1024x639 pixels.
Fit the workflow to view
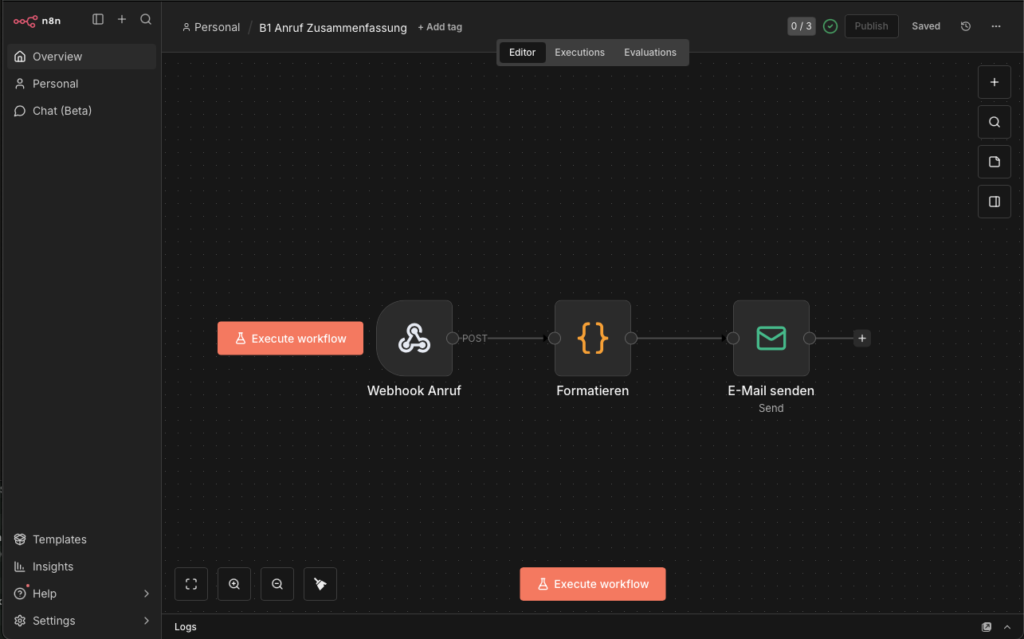(x=191, y=584)
